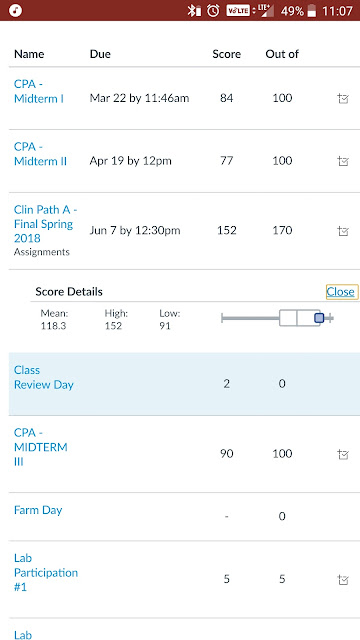The image size is (360, 640).
Task: Open the CPA - Midterm II assignment link
Action: click(40, 154)
